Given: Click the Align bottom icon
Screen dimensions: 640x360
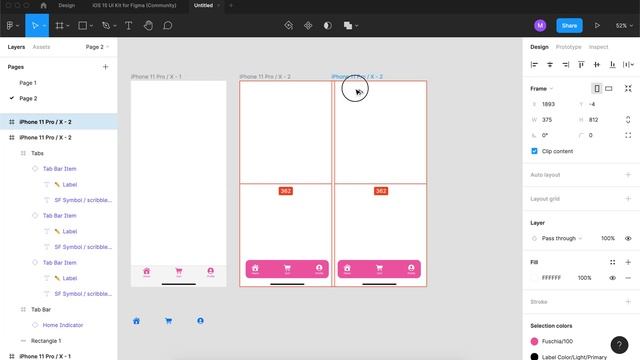Looking at the screenshot, I should click(x=612, y=64).
